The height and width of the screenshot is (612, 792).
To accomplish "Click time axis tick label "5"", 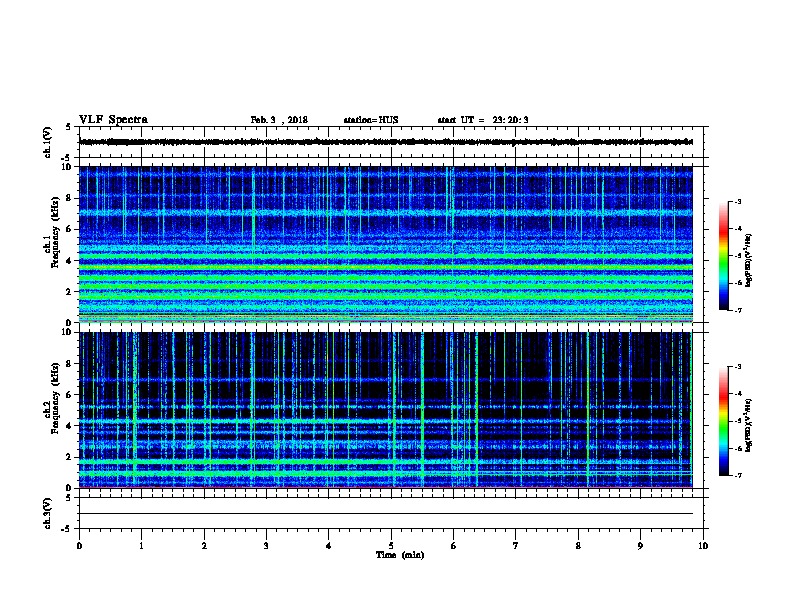I will (391, 546).
